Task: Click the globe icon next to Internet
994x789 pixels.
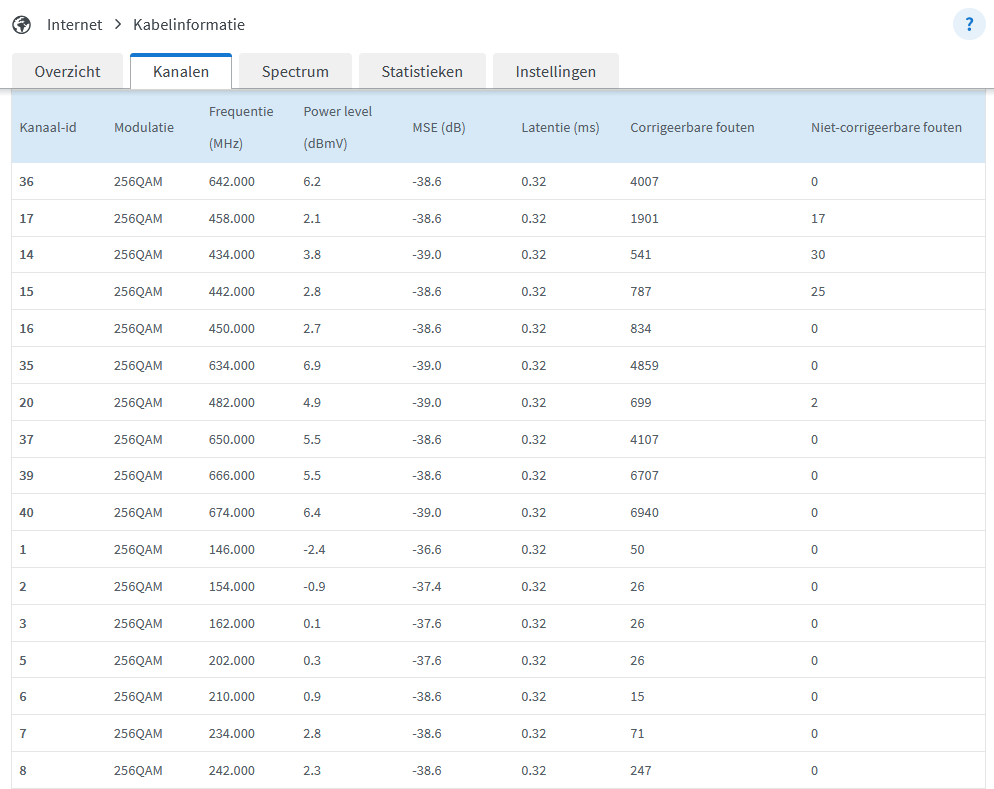Action: pyautogui.click(x=21, y=24)
